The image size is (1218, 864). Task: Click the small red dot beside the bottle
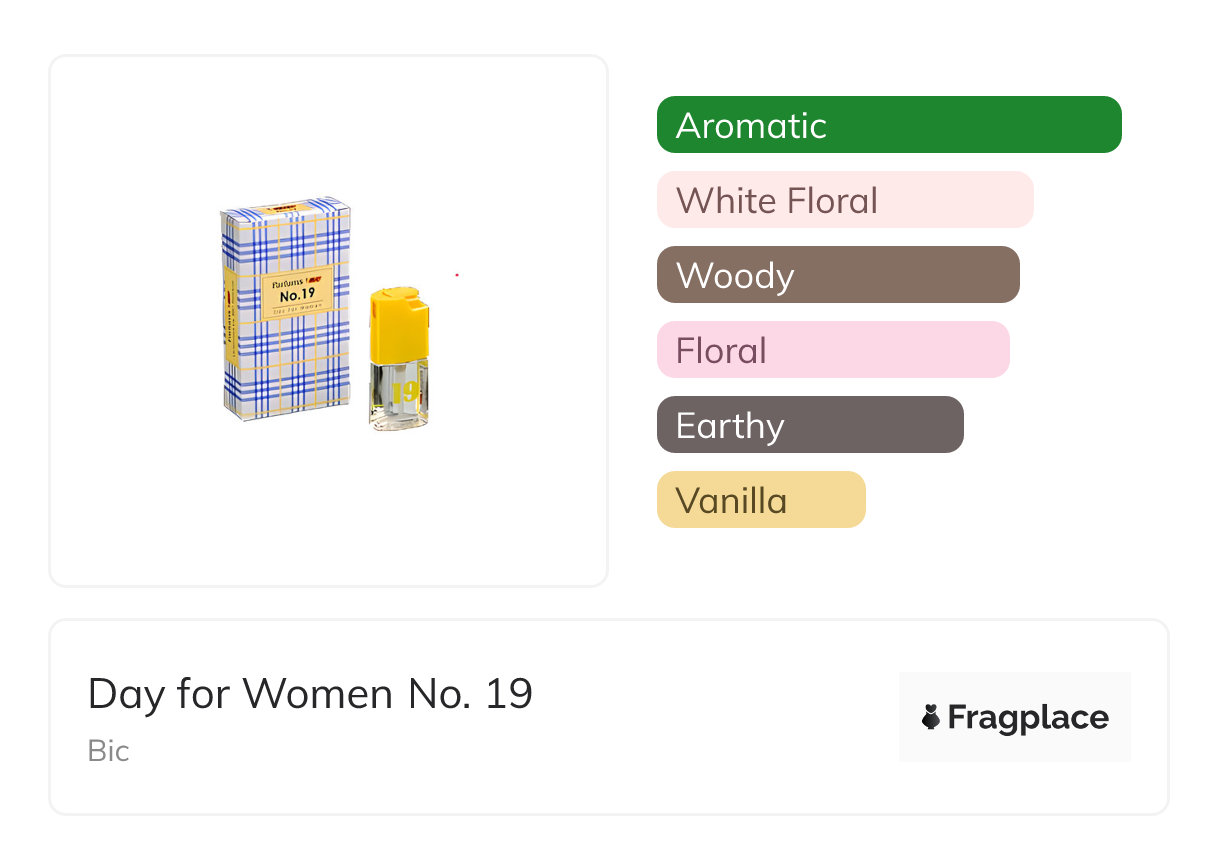457,275
